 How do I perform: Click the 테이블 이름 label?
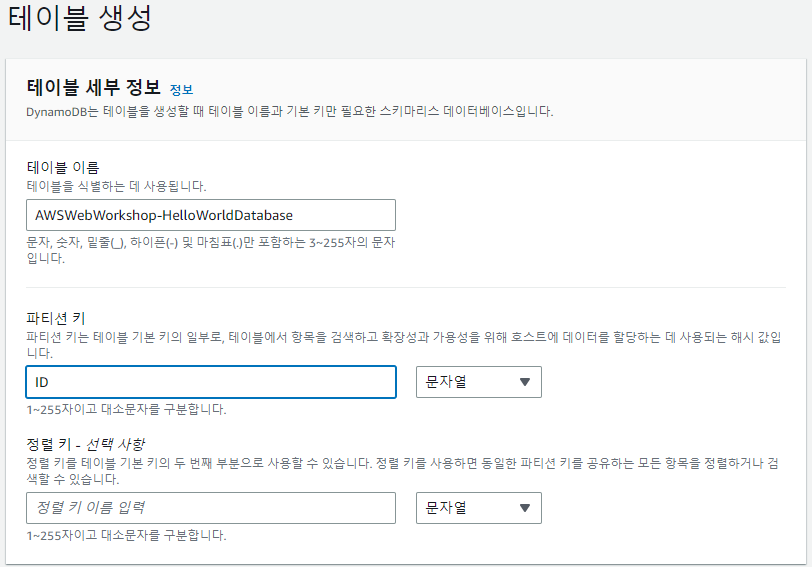coord(63,167)
